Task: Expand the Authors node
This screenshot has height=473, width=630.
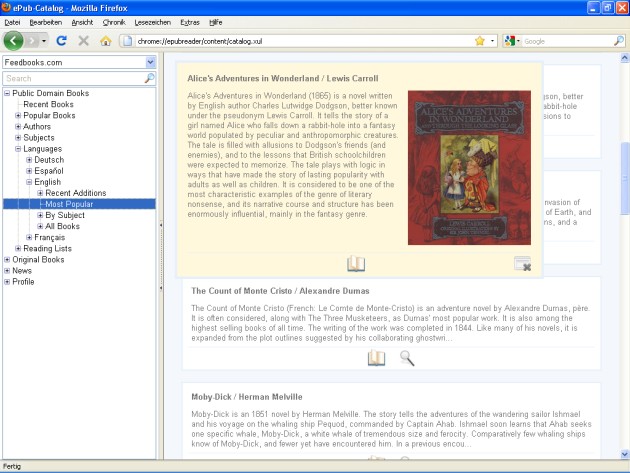Action: tap(18, 127)
